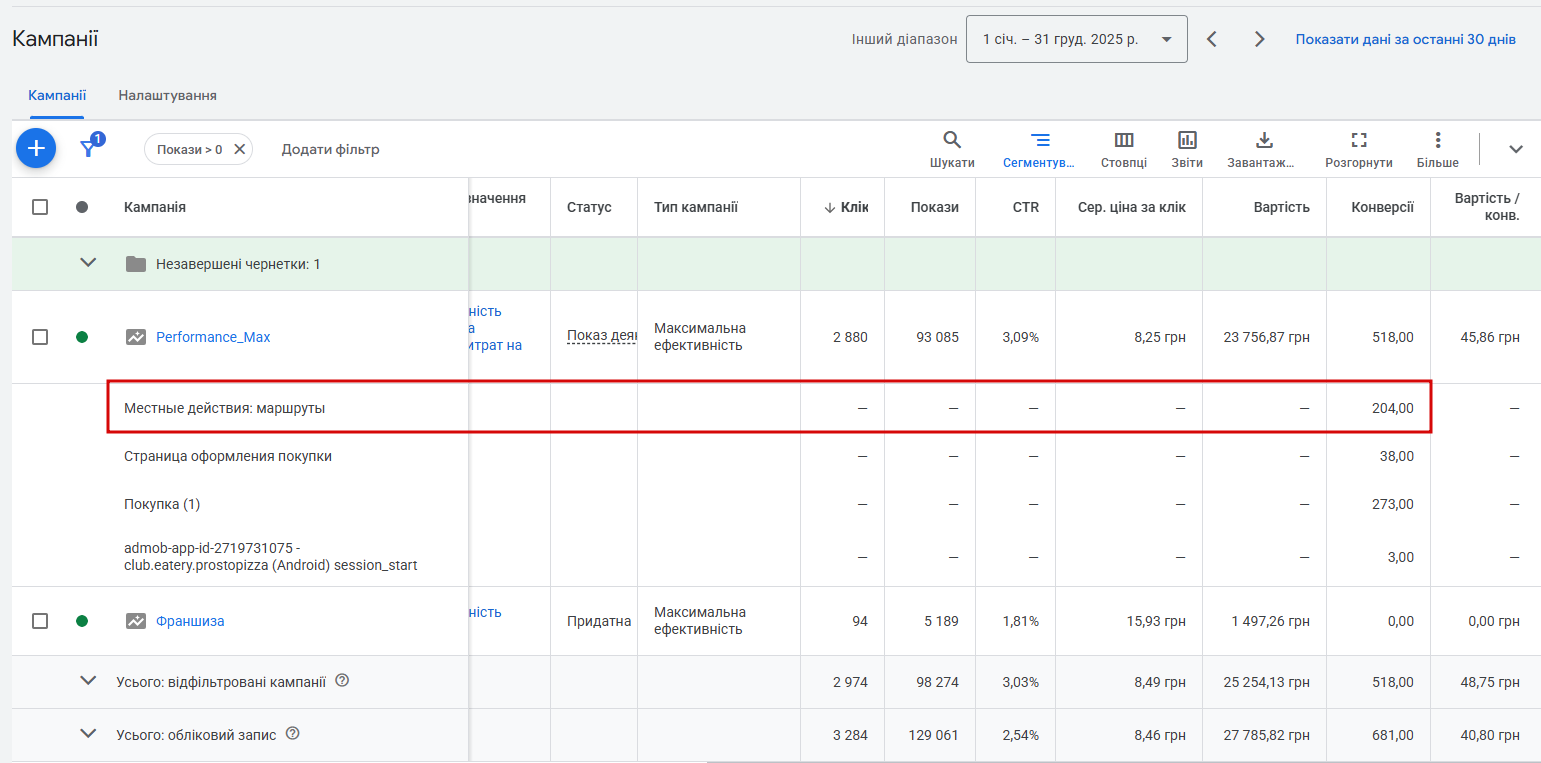
Task: Switch to the Налаштування tab
Action: coord(167,95)
